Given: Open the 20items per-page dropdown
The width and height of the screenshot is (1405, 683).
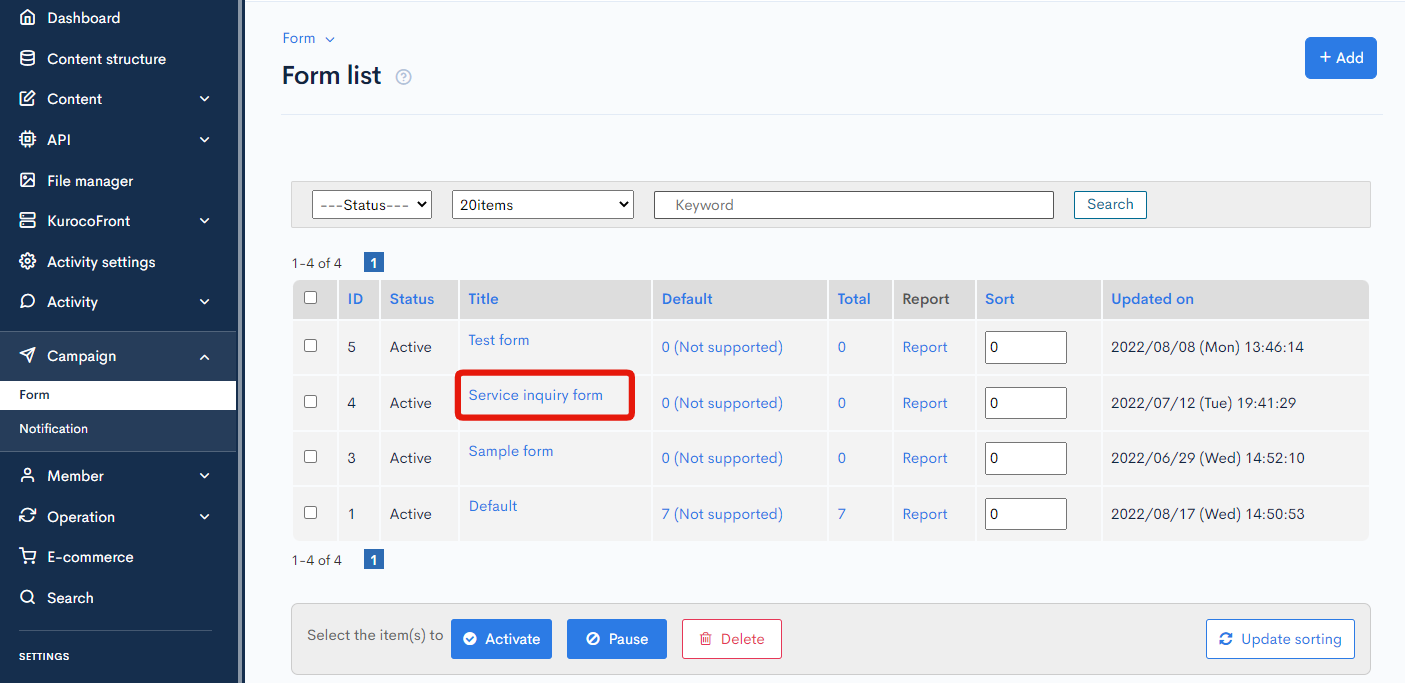Looking at the screenshot, I should (543, 204).
